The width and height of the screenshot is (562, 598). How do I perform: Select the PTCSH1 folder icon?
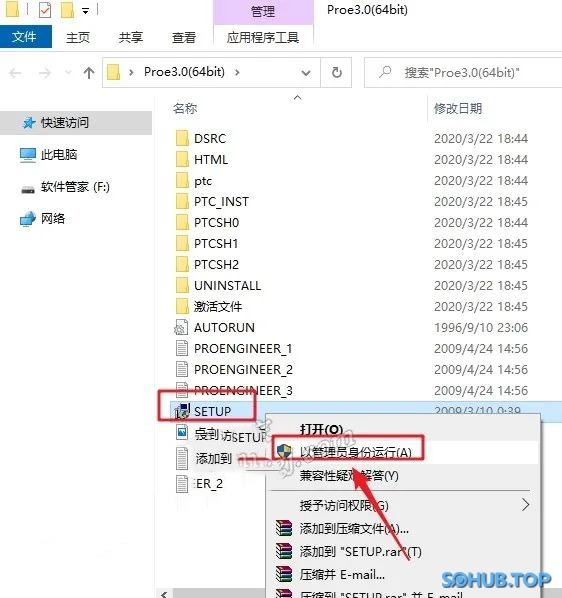pos(182,243)
